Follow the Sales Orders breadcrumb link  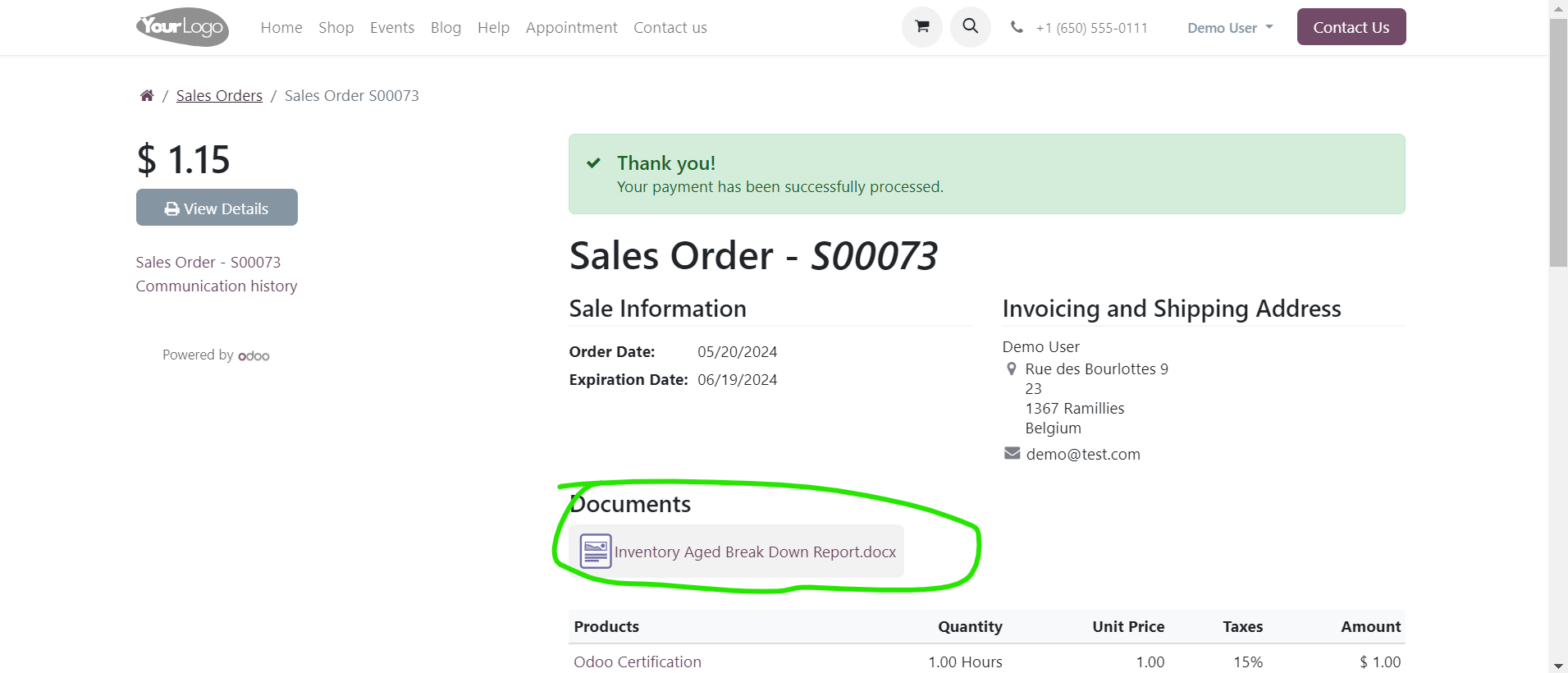219,96
